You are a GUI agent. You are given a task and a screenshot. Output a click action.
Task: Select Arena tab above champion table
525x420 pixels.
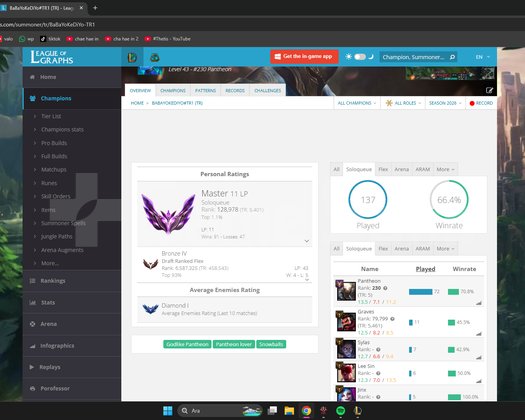[x=401, y=249]
